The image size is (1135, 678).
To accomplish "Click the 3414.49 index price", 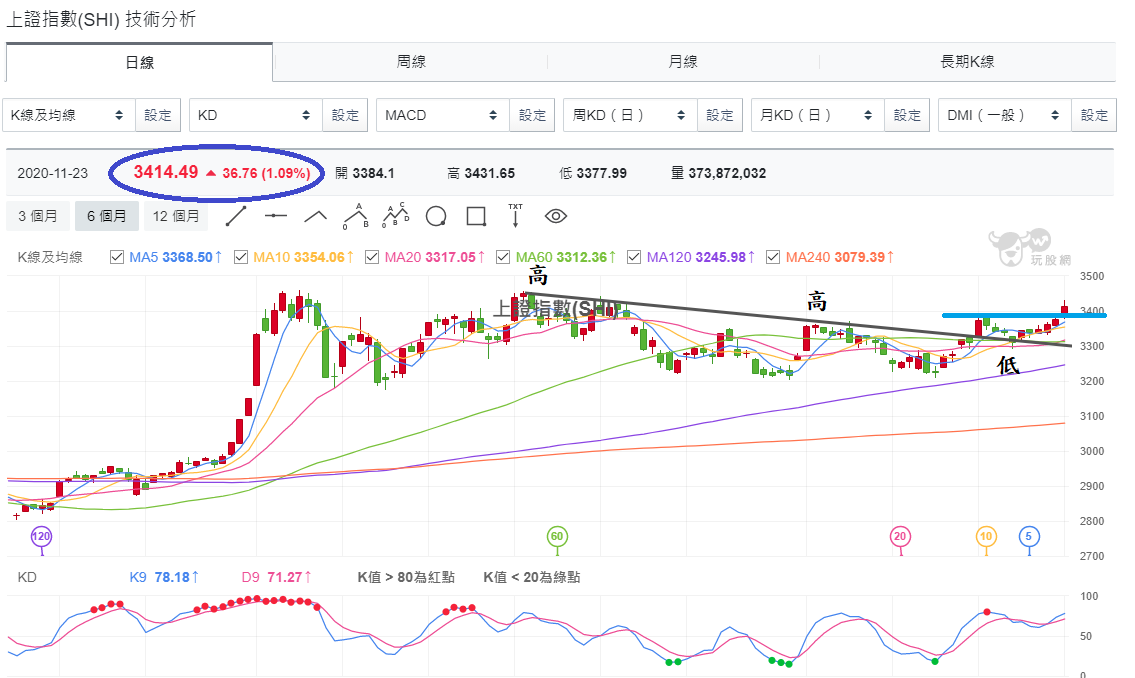I will click(x=166, y=172).
